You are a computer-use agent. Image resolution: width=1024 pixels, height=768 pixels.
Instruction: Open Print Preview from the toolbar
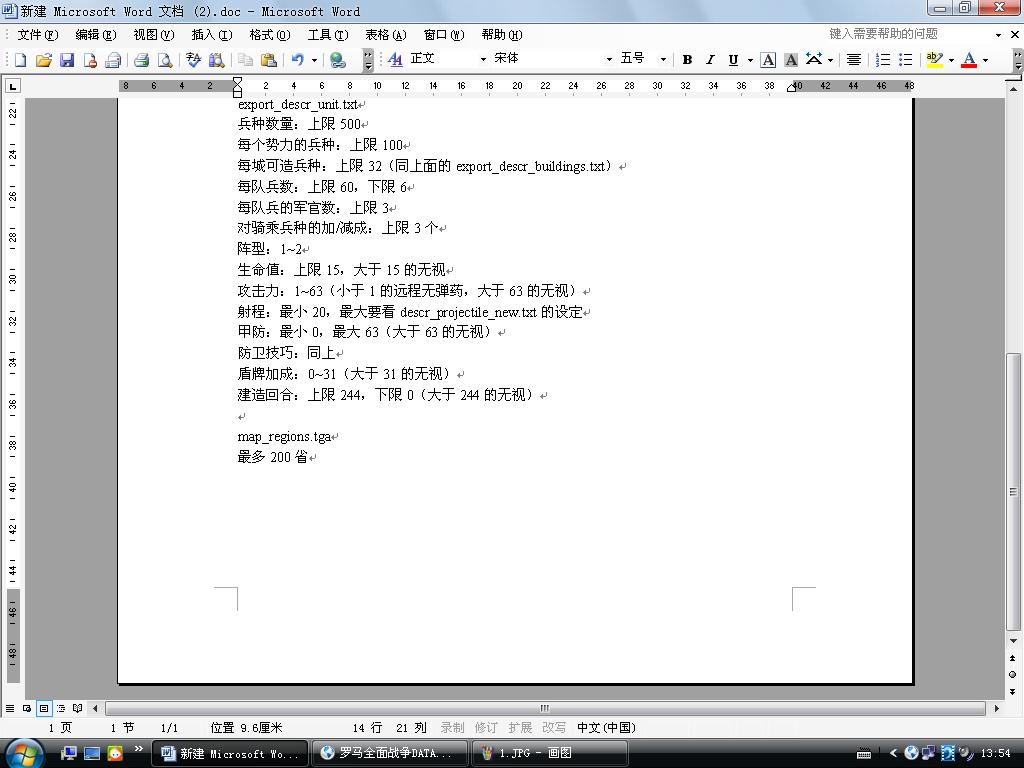point(165,60)
